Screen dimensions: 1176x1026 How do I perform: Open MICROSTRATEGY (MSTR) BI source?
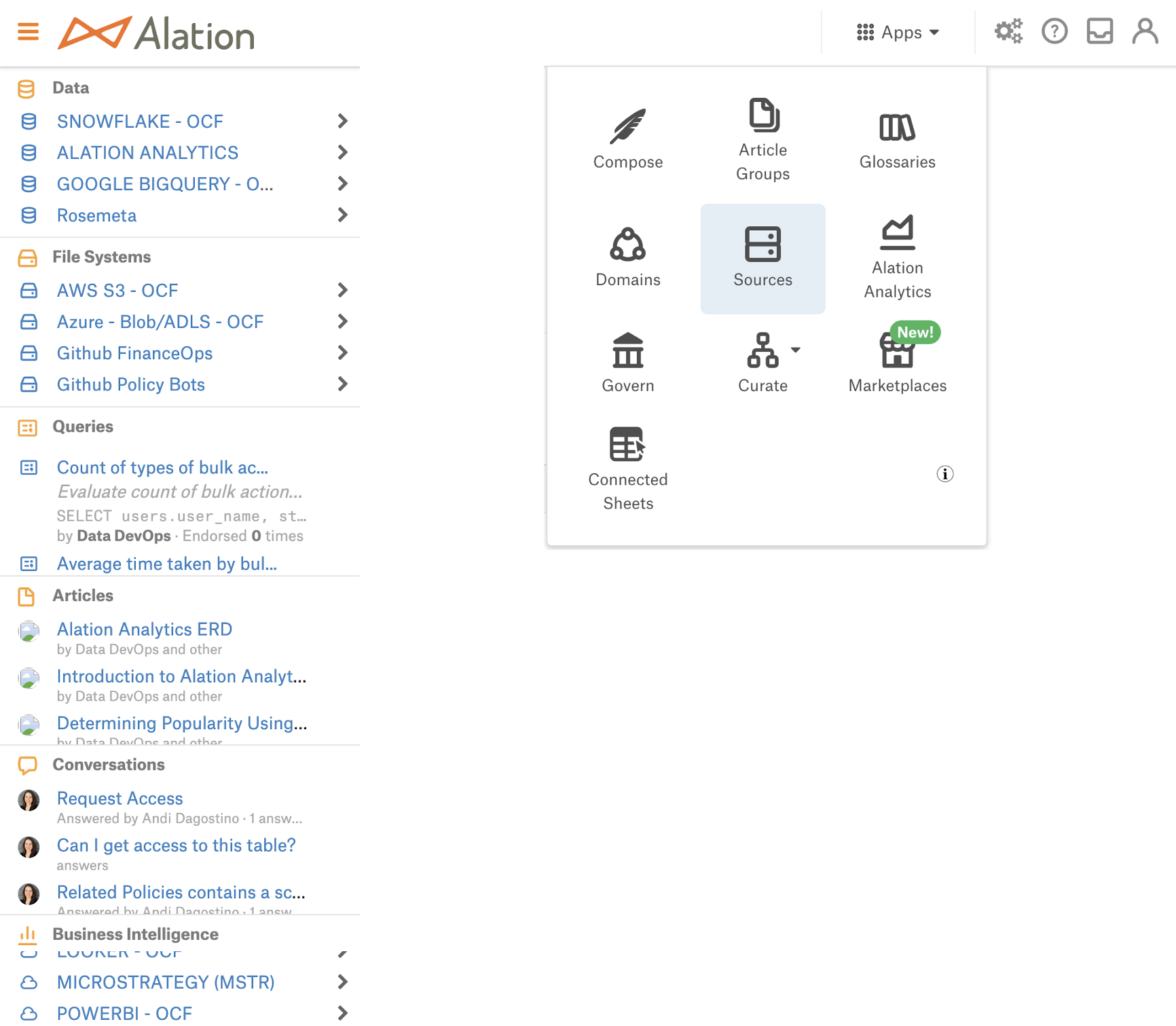click(x=166, y=983)
